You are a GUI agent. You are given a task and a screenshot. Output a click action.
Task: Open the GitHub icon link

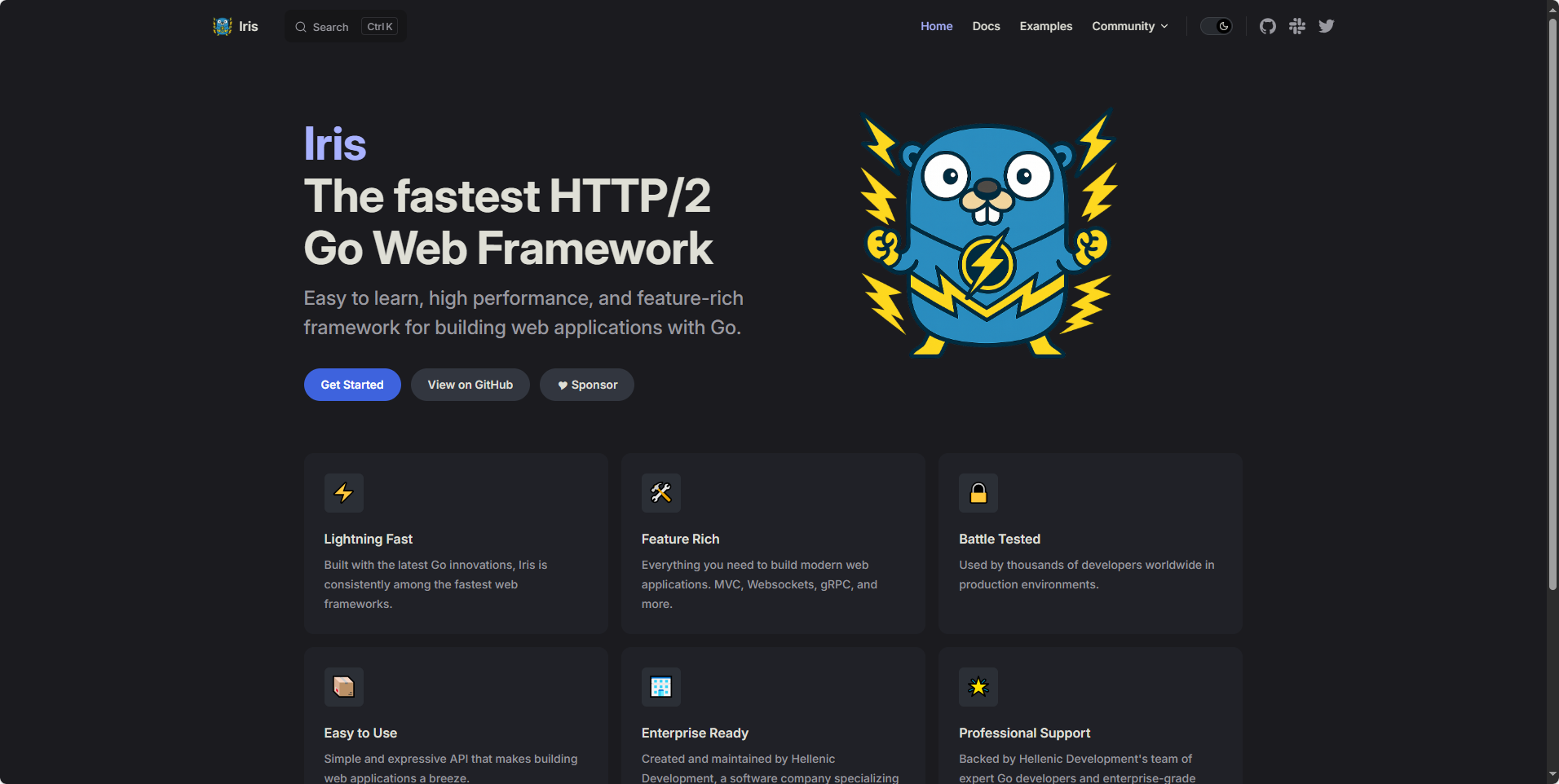pyautogui.click(x=1267, y=26)
